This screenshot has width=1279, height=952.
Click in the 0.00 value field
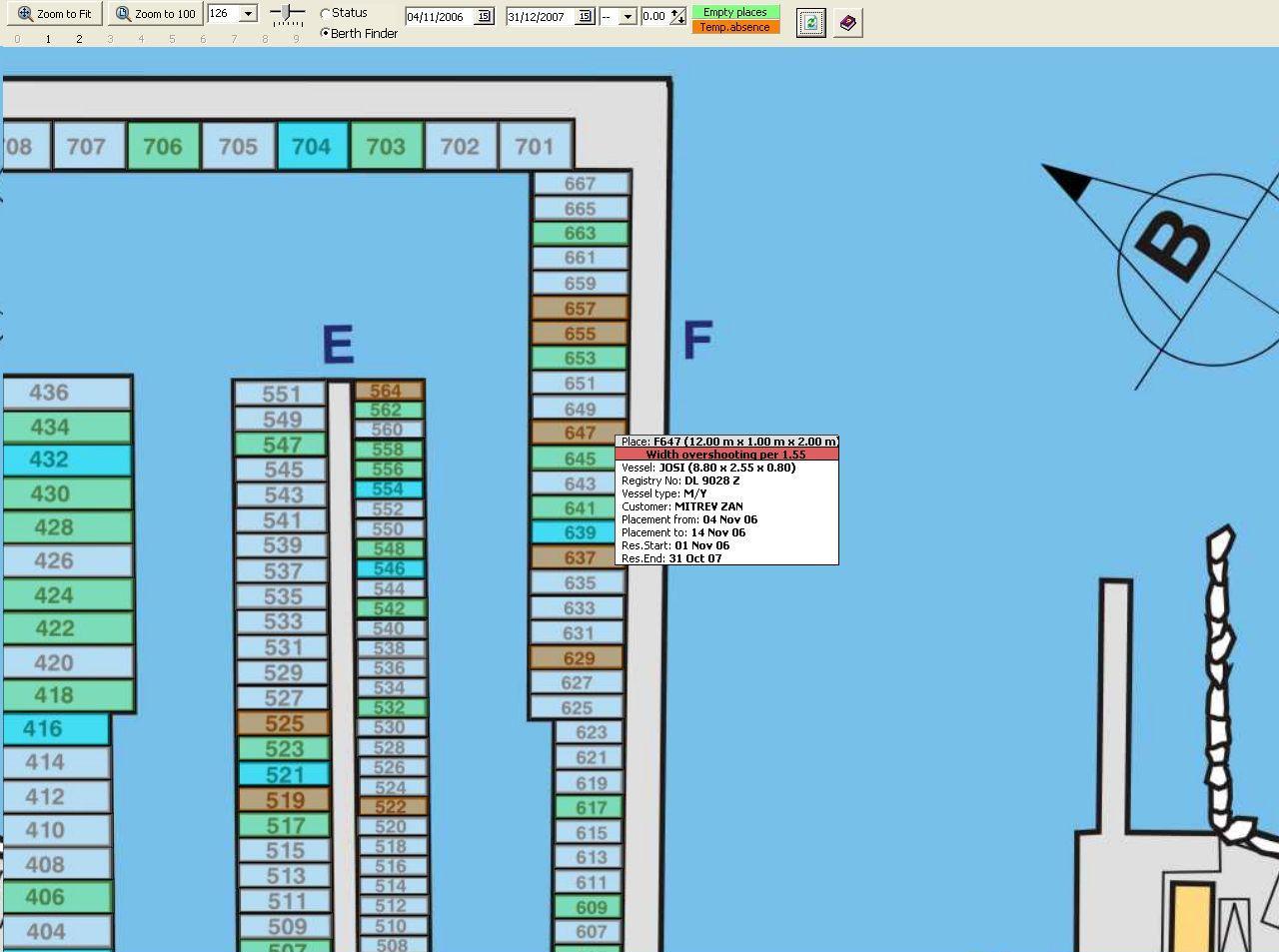(654, 16)
